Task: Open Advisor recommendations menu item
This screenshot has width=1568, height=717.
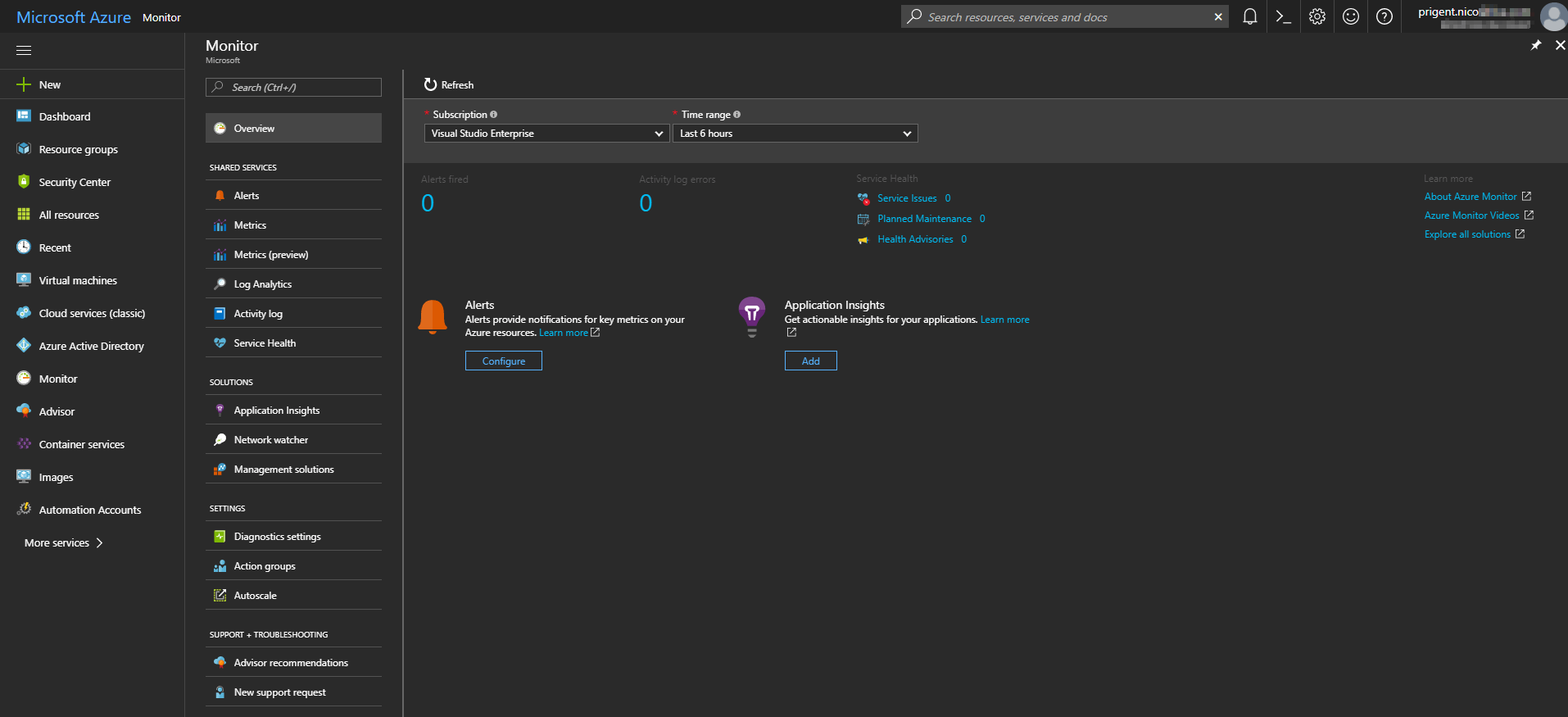Action: pos(293,662)
